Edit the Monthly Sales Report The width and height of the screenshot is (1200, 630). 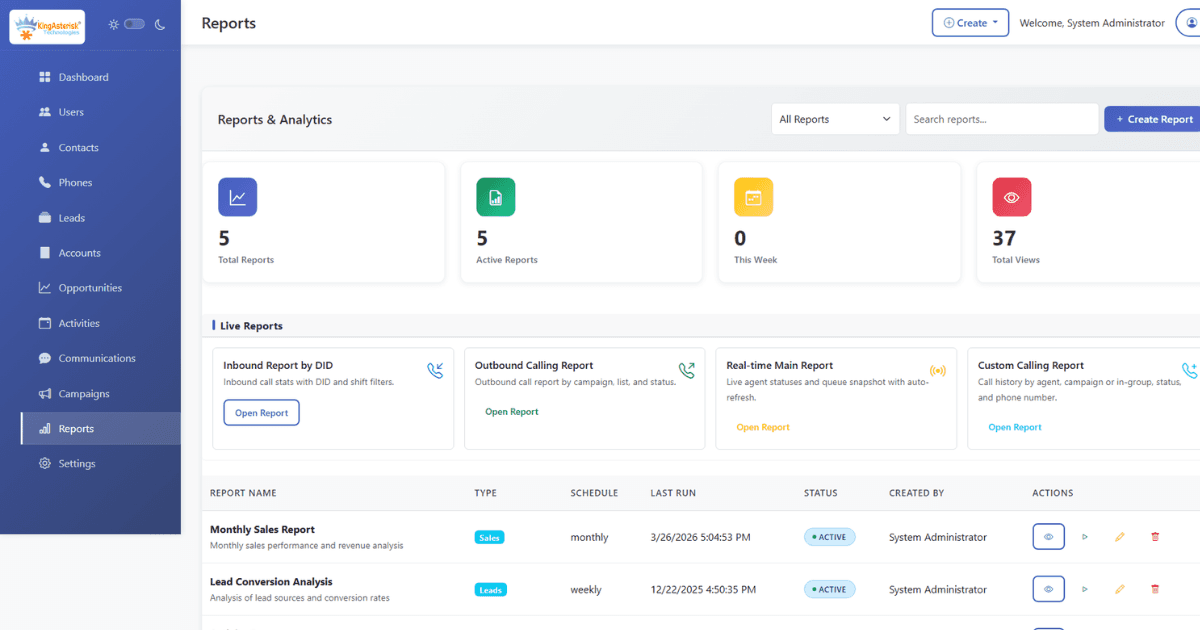point(1120,537)
